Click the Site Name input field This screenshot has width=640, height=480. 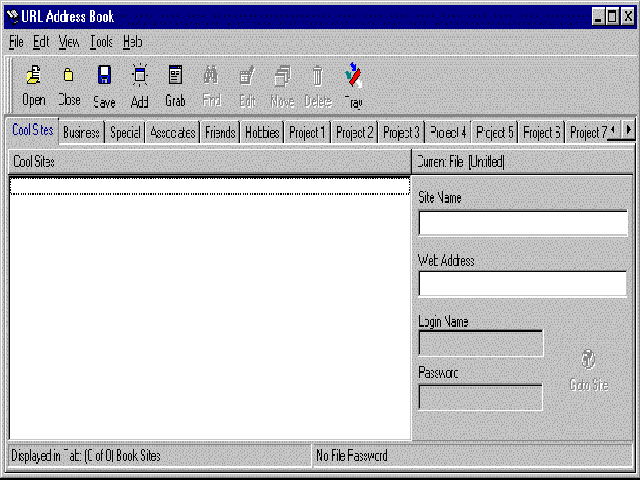pos(522,222)
